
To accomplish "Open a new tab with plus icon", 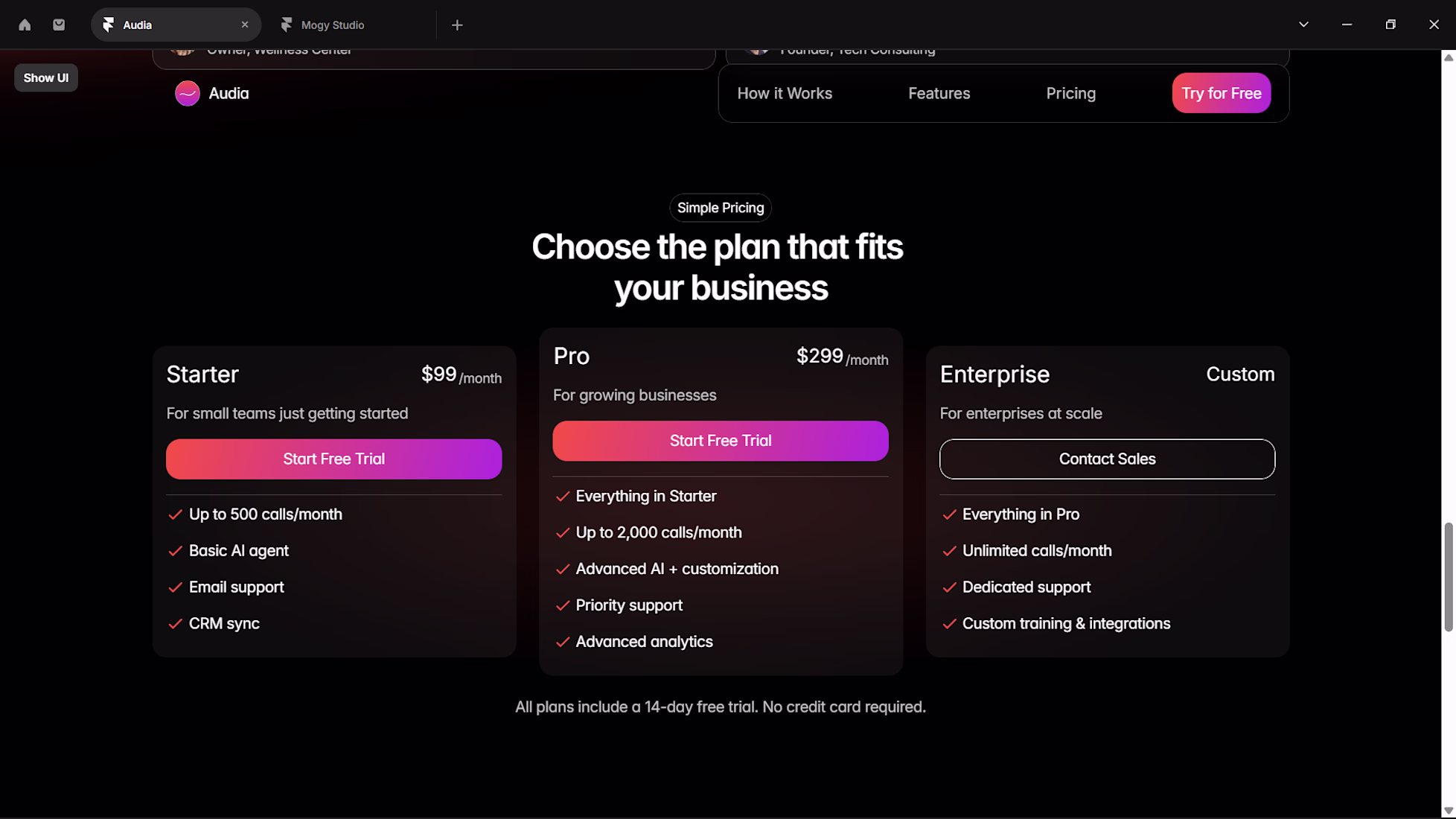I will 457,25.
